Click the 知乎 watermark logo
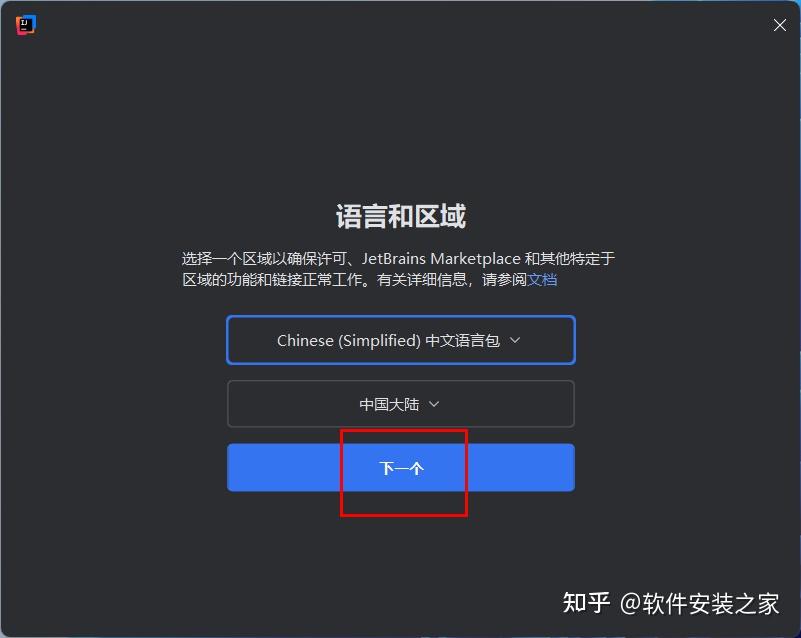 (586, 603)
